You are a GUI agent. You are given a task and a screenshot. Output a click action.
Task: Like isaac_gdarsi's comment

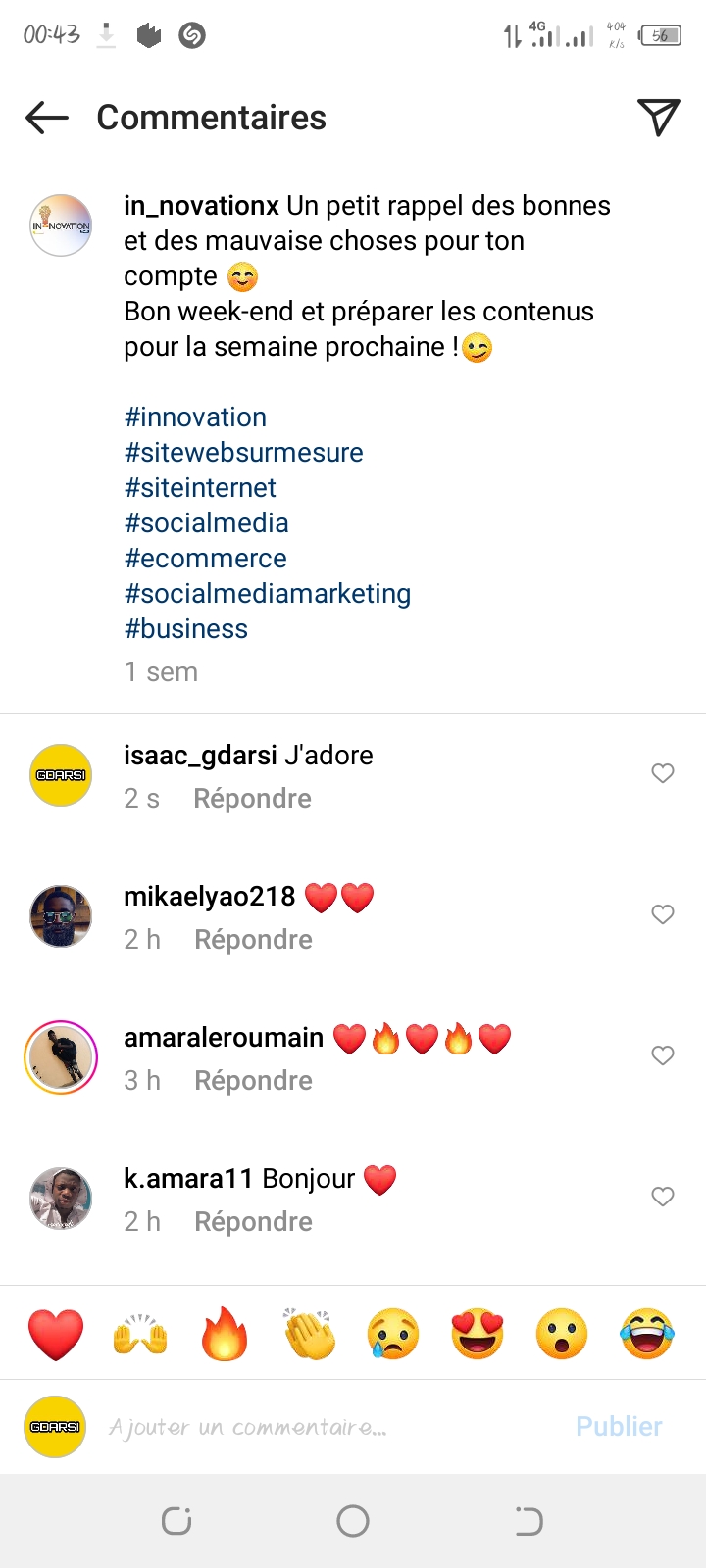point(663,773)
